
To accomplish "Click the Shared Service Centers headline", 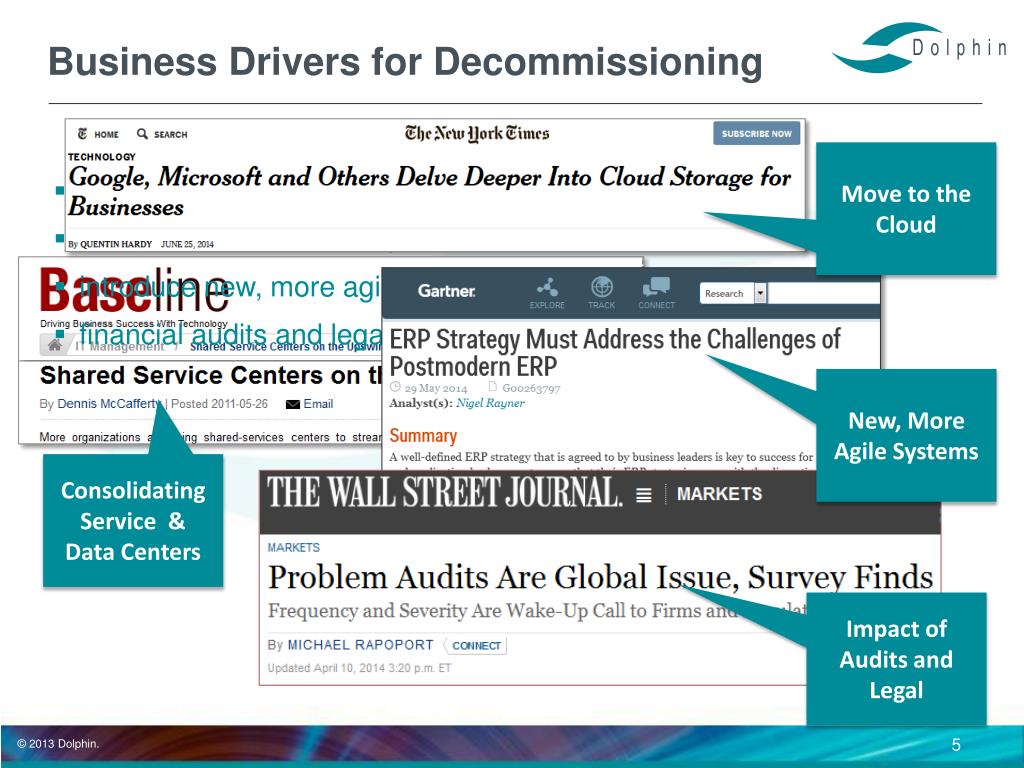I will [210, 376].
